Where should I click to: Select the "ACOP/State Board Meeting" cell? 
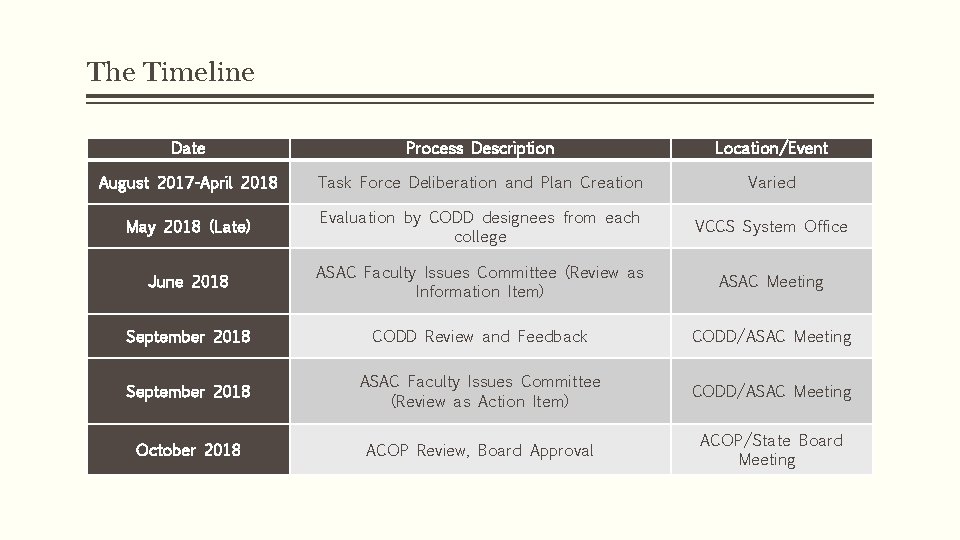[771, 450]
